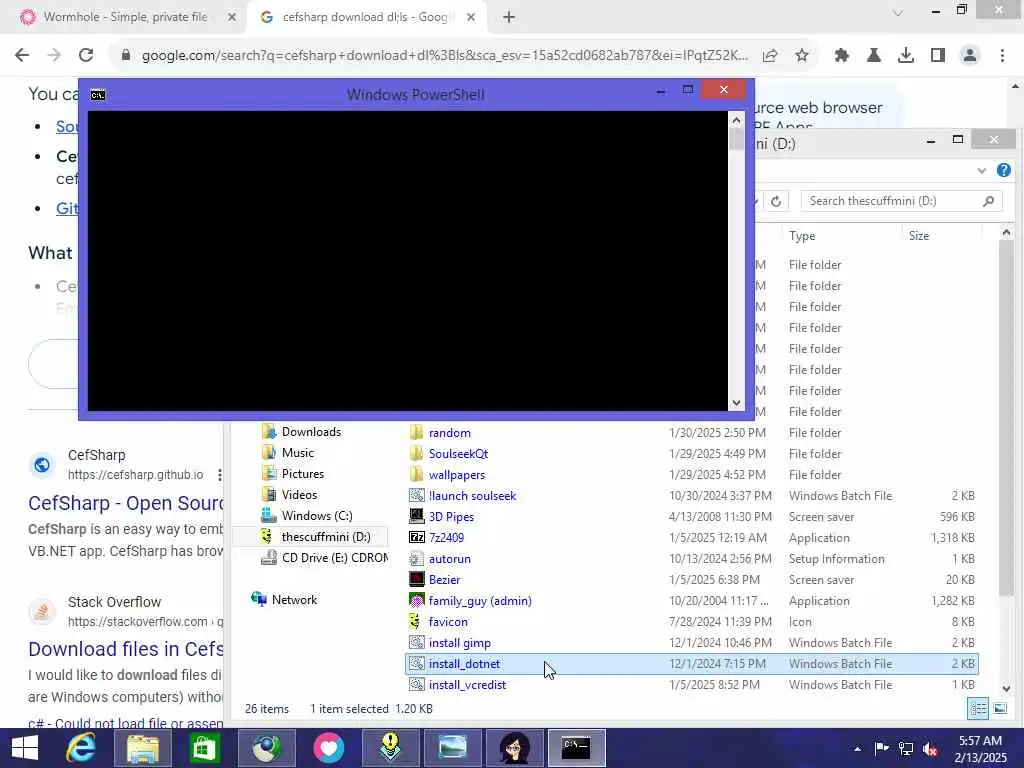Select CD Drive (E:) in navigation pane
Screen dimensions: 1024x768
(x=324, y=558)
